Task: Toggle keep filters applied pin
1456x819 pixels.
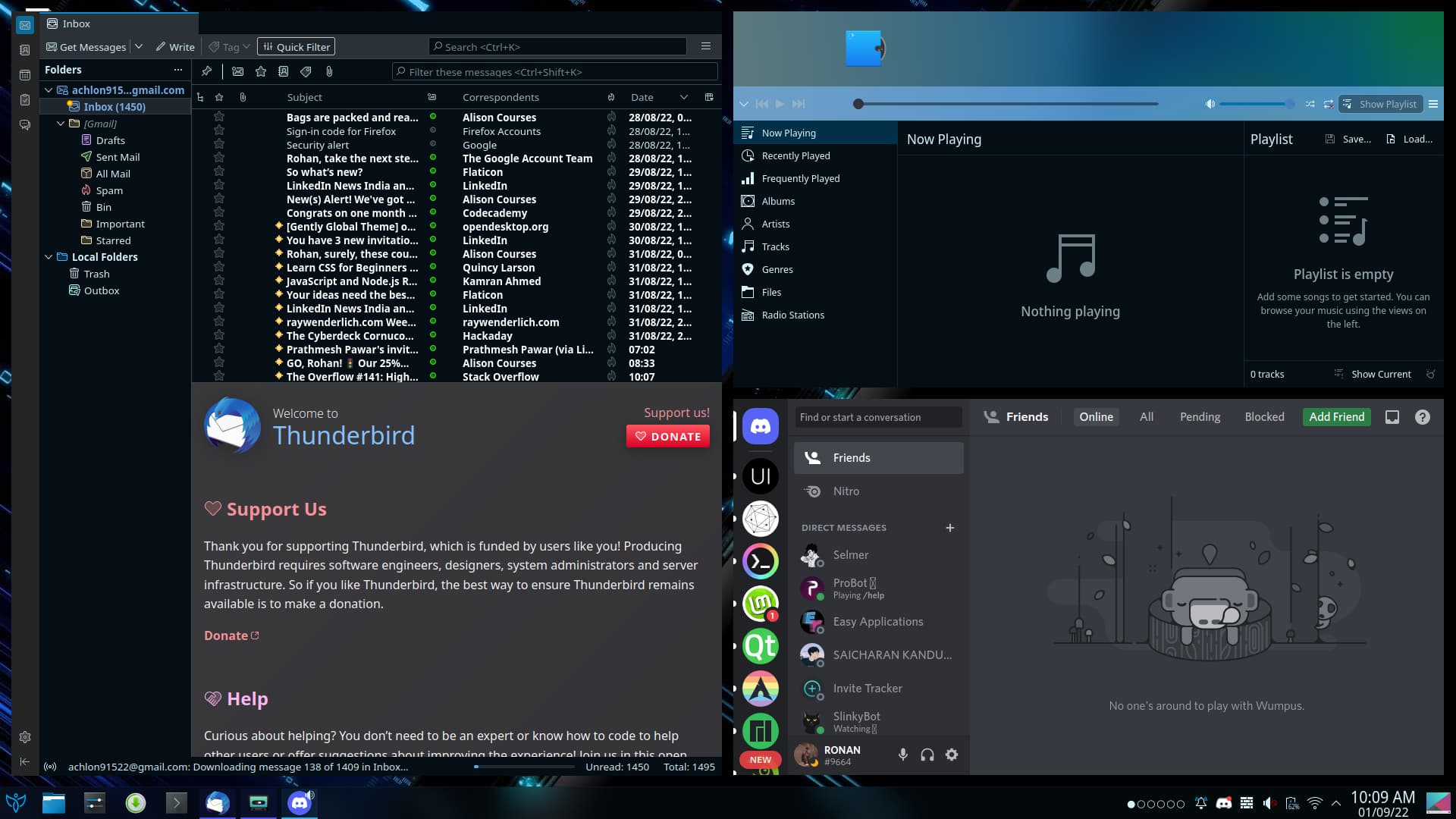Action: [x=206, y=71]
